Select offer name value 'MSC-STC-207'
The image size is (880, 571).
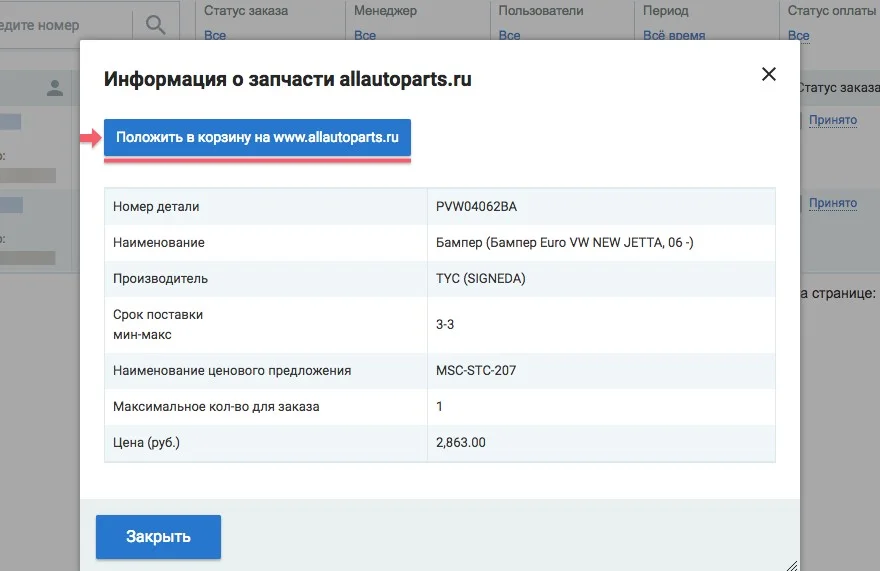pos(476,371)
